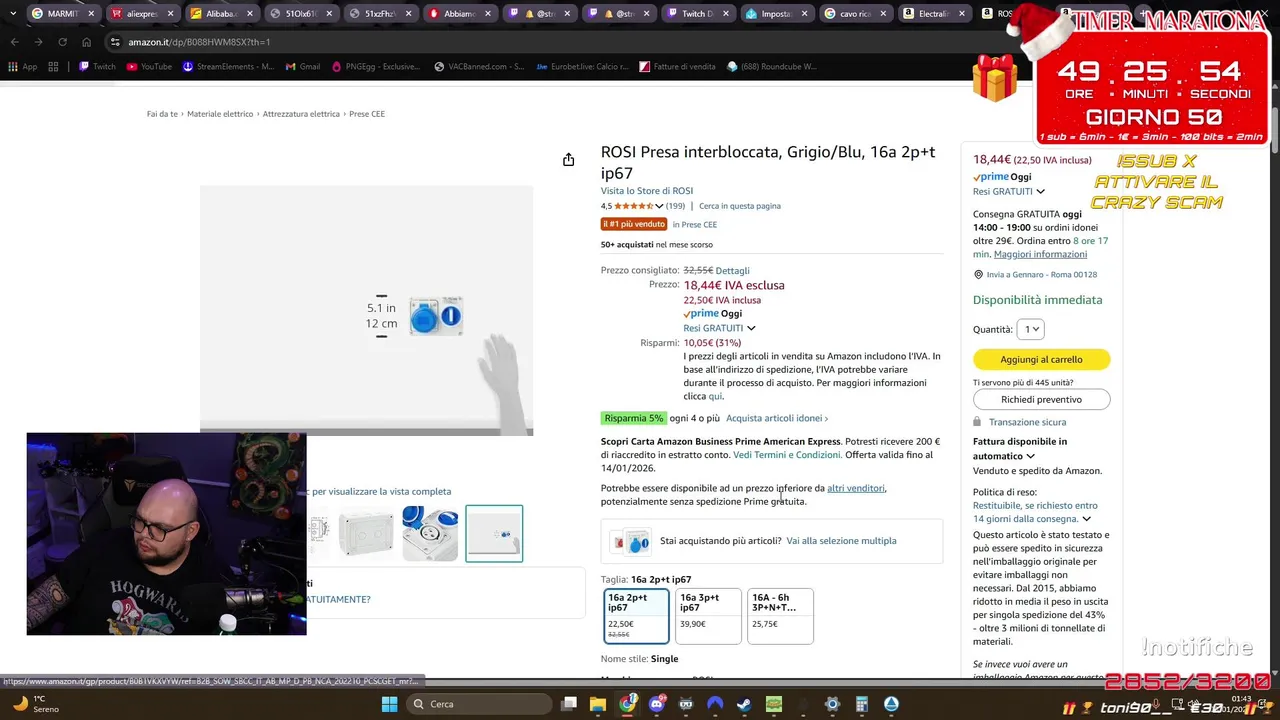This screenshot has width=1280, height=720.
Task: Open the site info icon in address bar
Action: pos(116,42)
